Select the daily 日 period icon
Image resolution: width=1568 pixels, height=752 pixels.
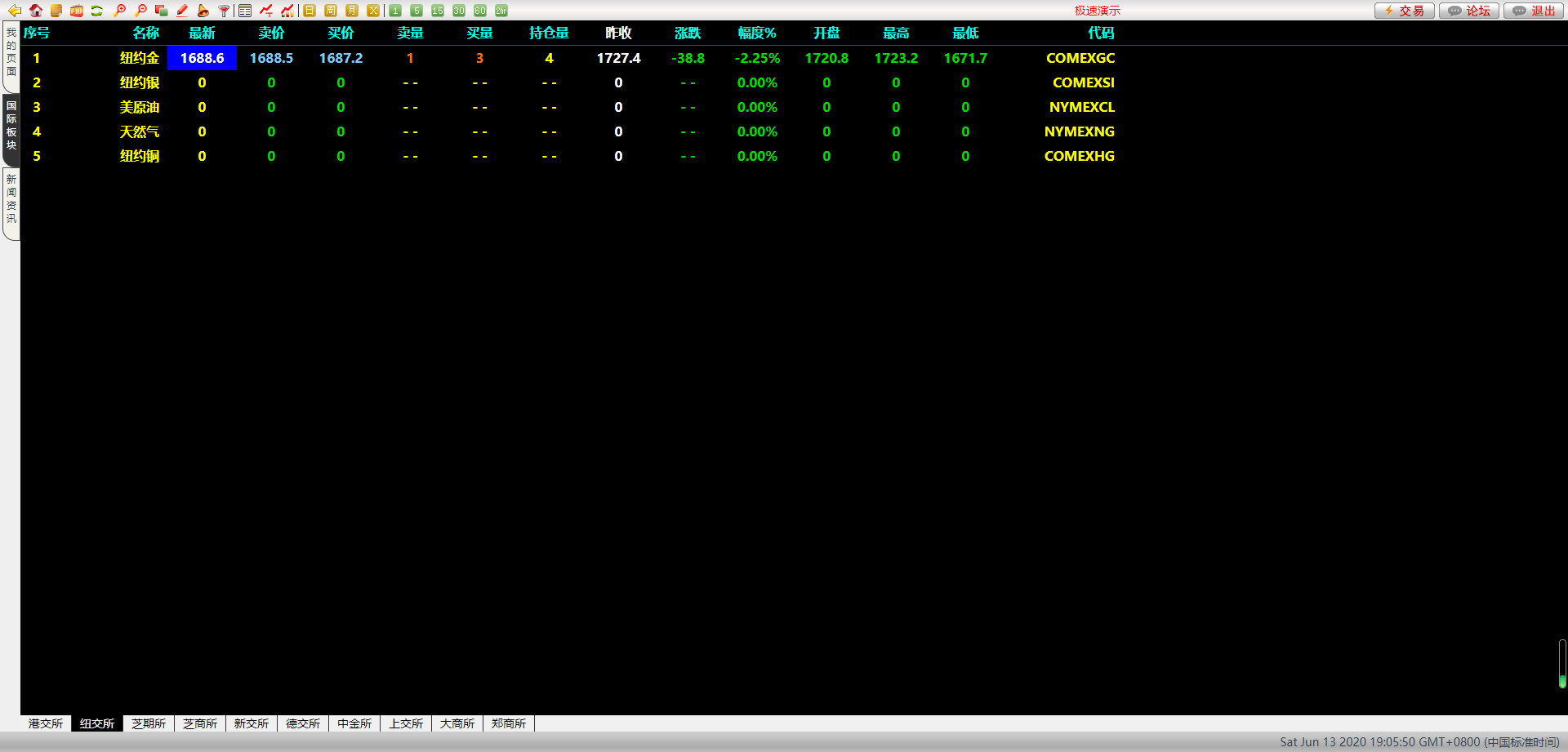point(310,11)
